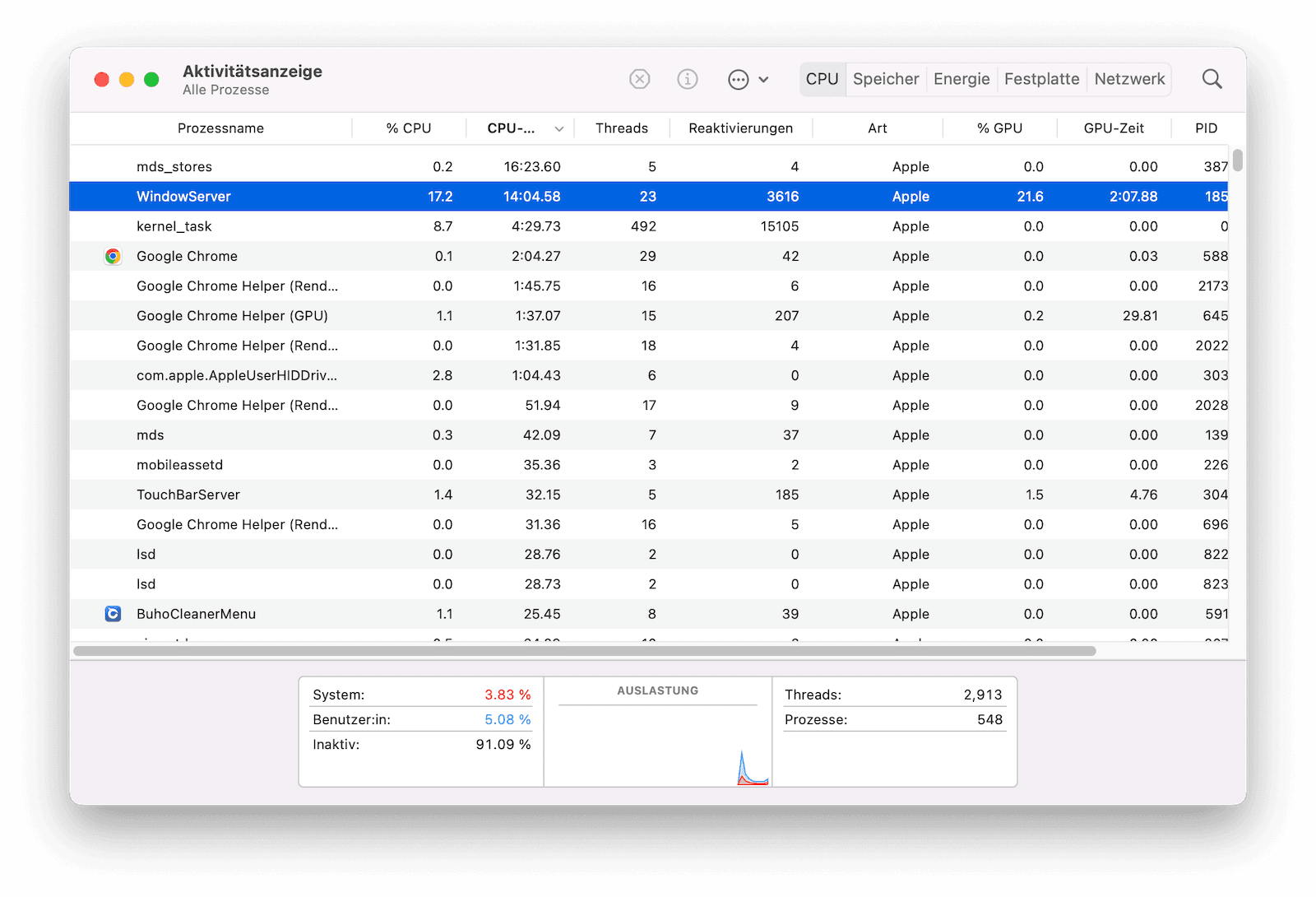Open the process info icon
The image size is (1316, 897).
[x=688, y=79]
